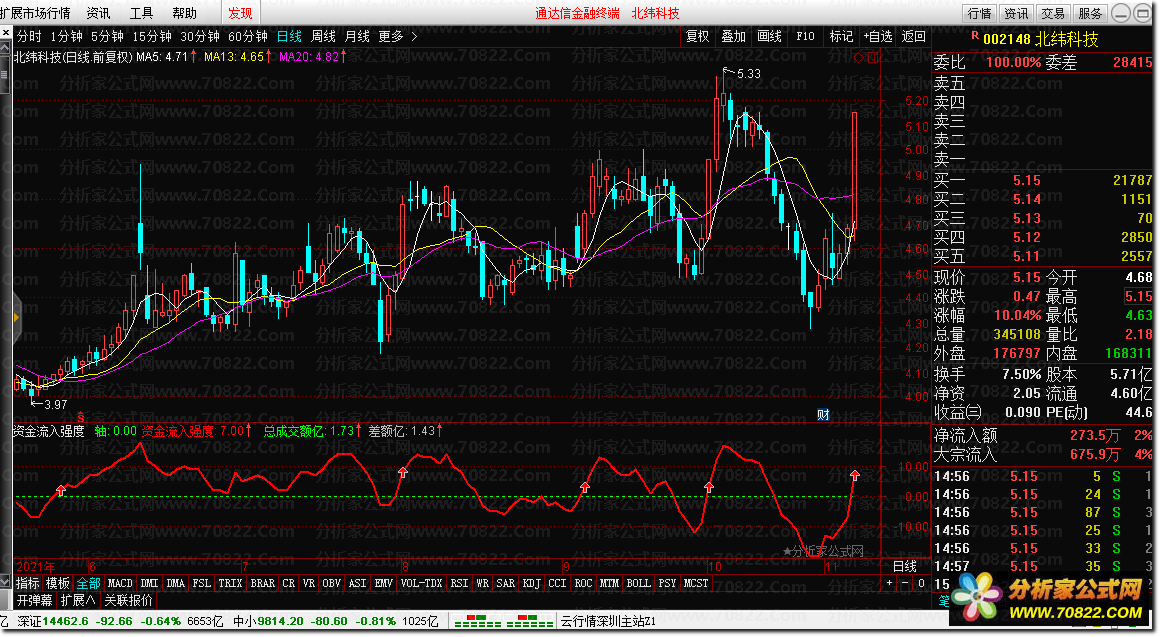Click the orange arrow handle on the left edge
The width and height of the screenshot is (1161, 637).
[x=16, y=317]
